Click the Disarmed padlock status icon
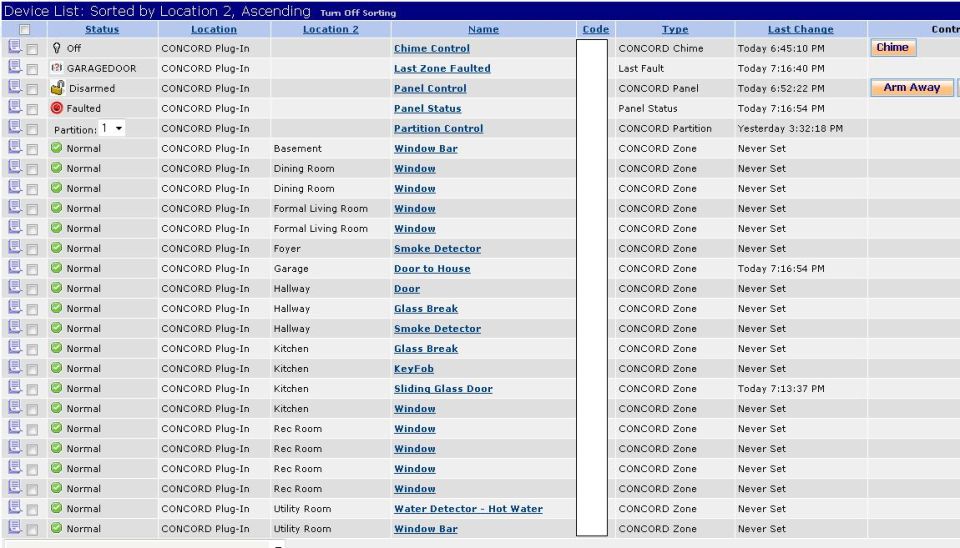Image resolution: width=960 pixels, height=548 pixels. pyautogui.click(x=58, y=88)
